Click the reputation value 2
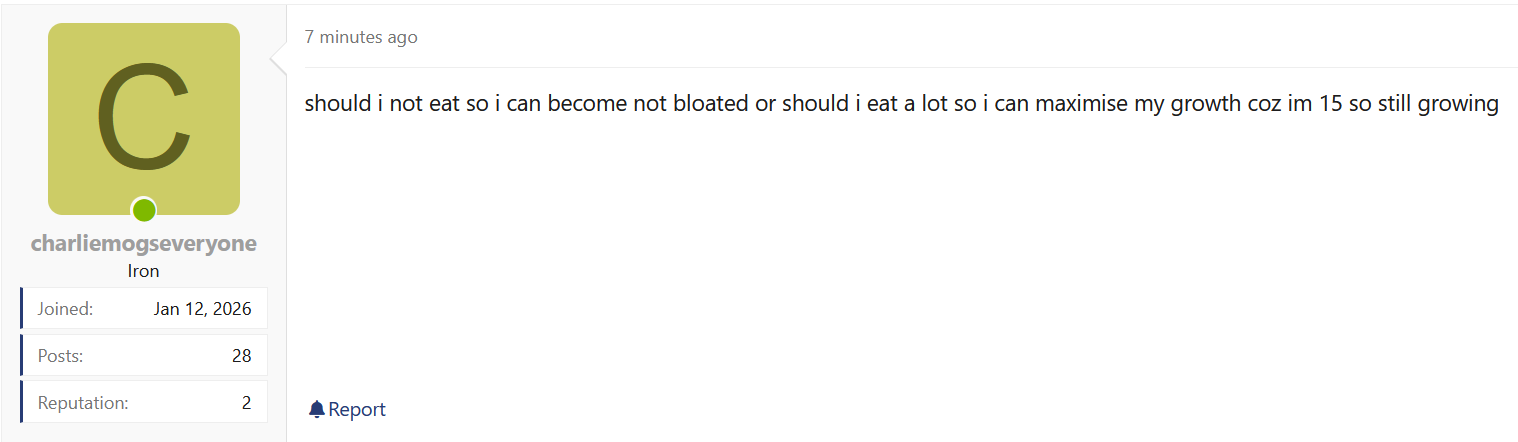This screenshot has width=1518, height=442. click(246, 403)
